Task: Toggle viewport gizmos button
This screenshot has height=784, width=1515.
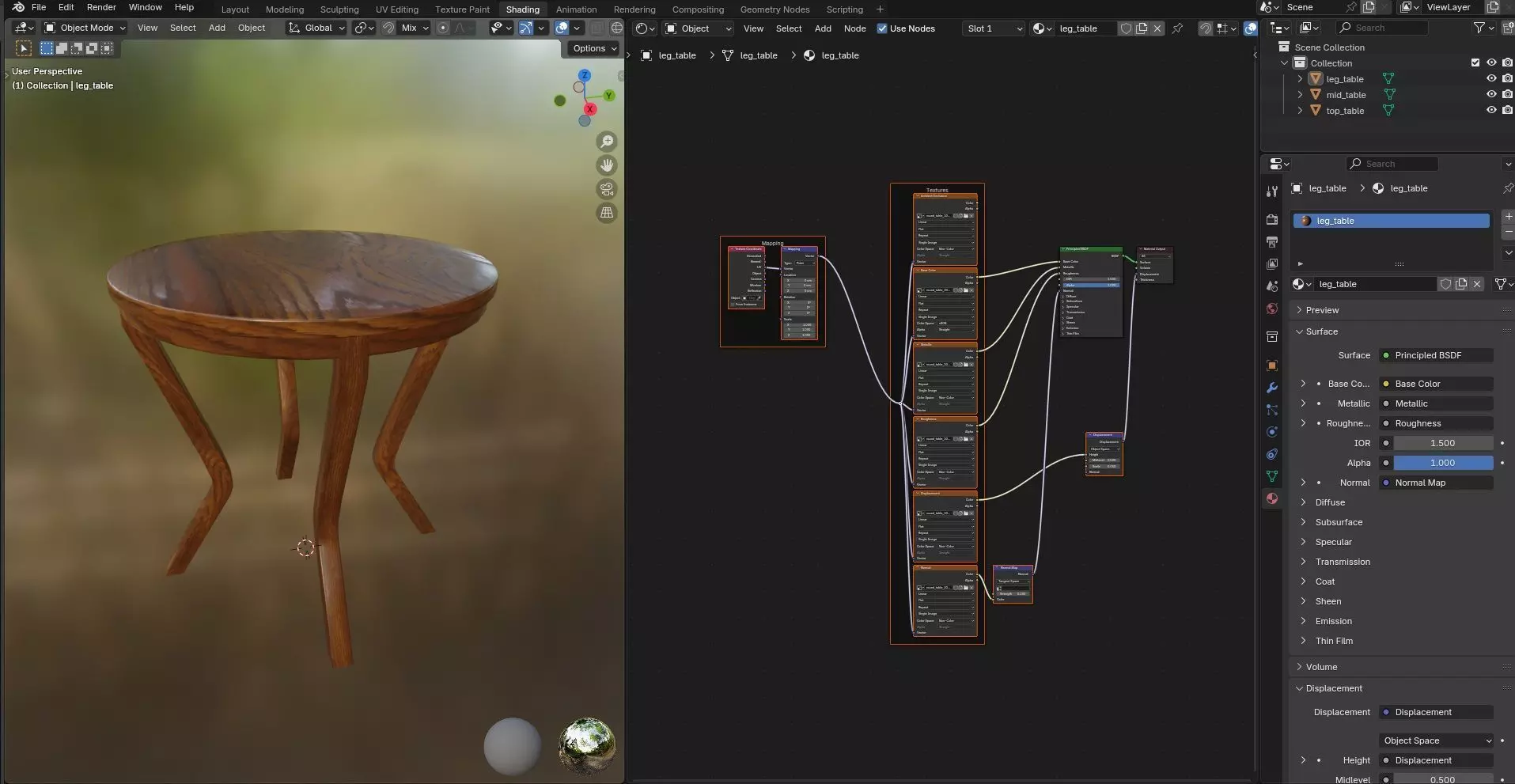Action: [526, 28]
